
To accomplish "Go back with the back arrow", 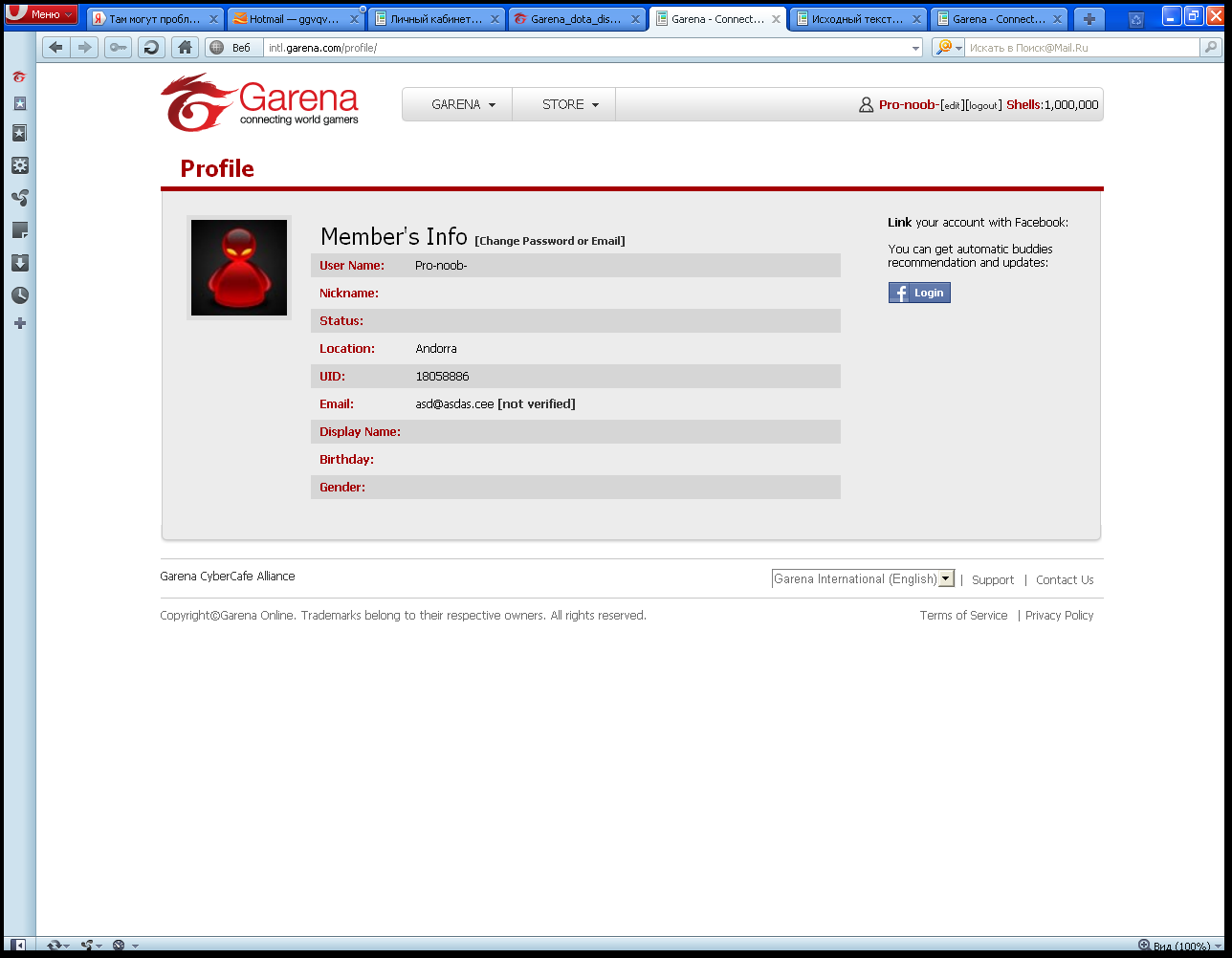I will (x=55, y=48).
